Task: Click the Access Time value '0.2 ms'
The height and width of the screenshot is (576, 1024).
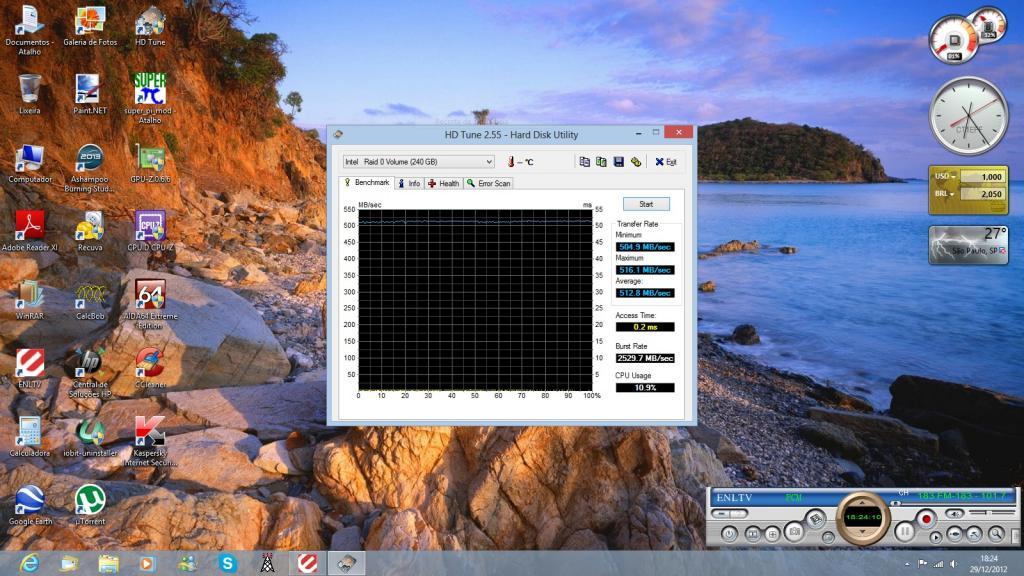Action: (645, 327)
